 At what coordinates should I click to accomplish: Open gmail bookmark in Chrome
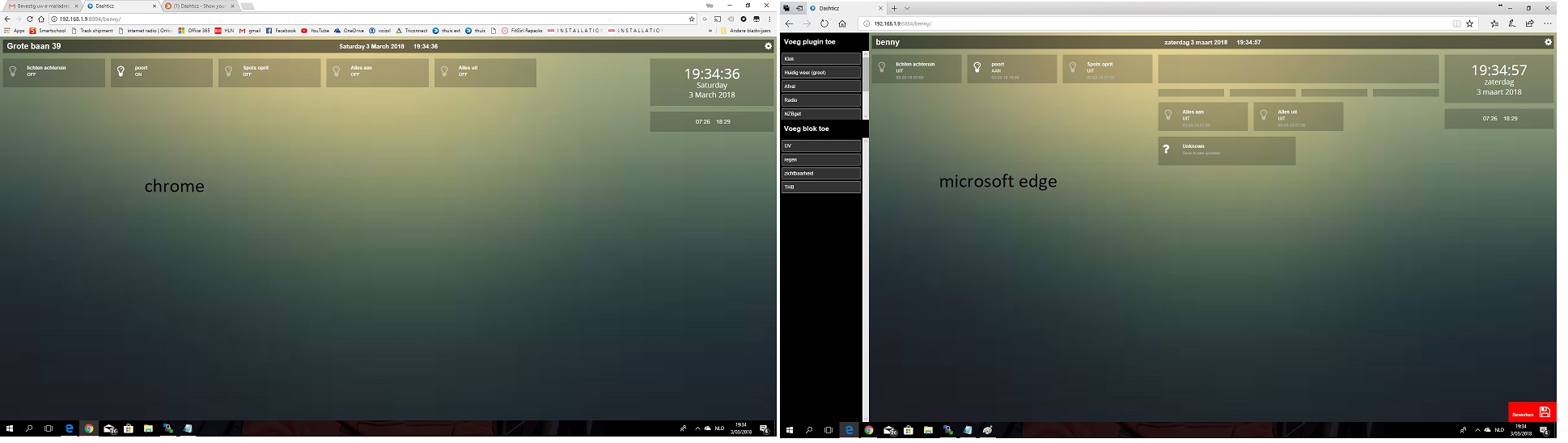click(x=250, y=31)
